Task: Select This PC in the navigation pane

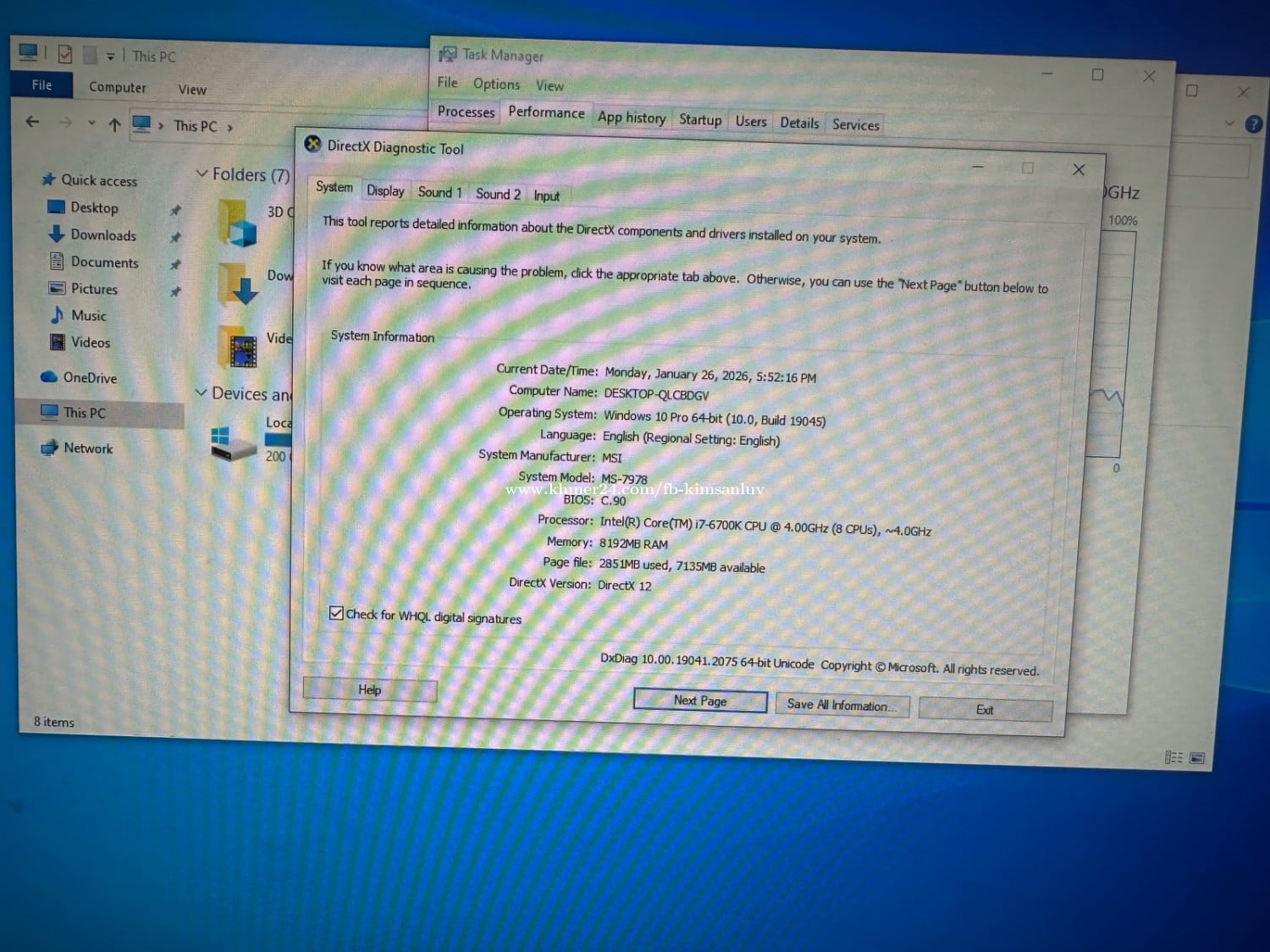Action: [x=85, y=413]
